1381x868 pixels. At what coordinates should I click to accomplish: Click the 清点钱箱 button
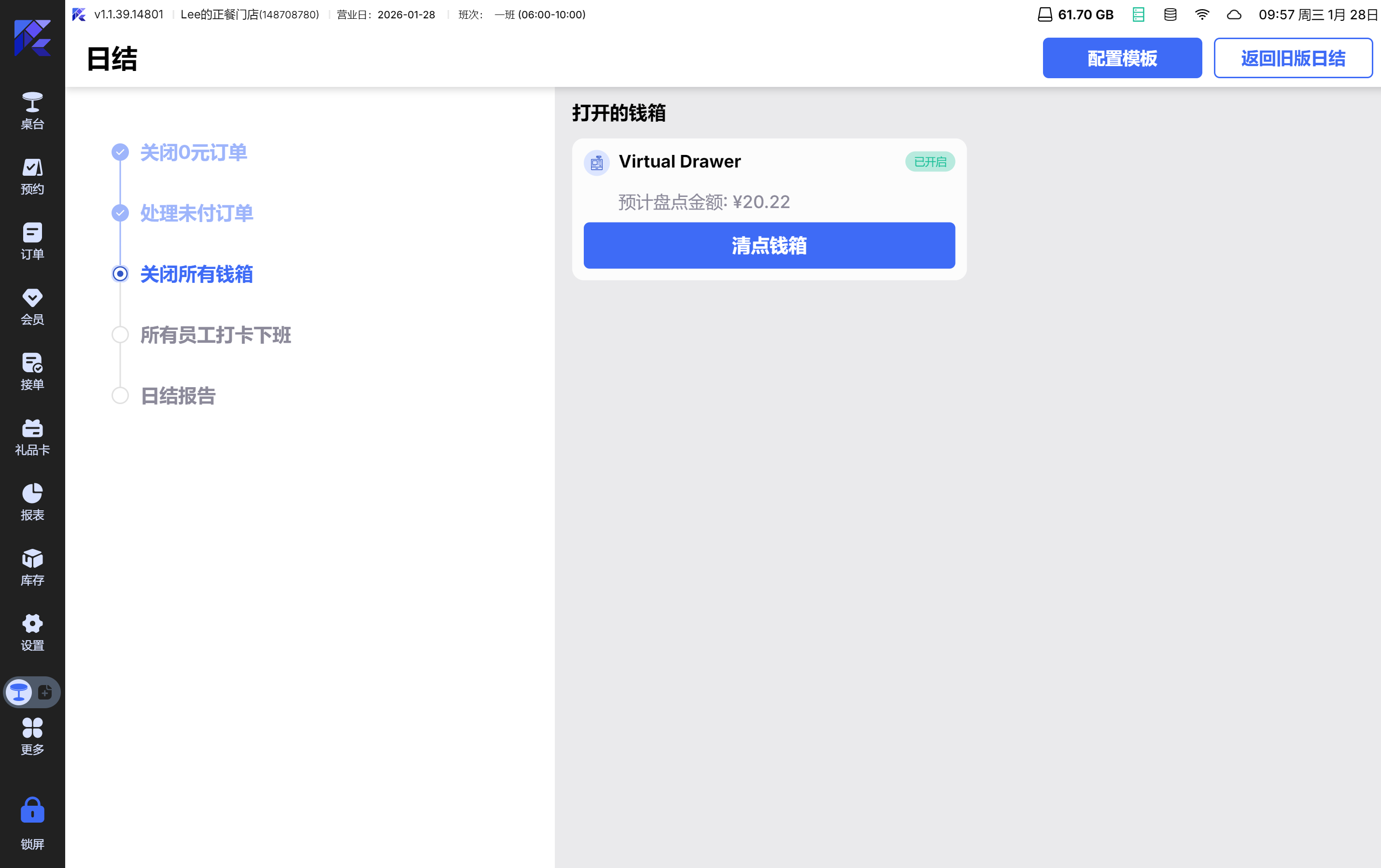769,245
